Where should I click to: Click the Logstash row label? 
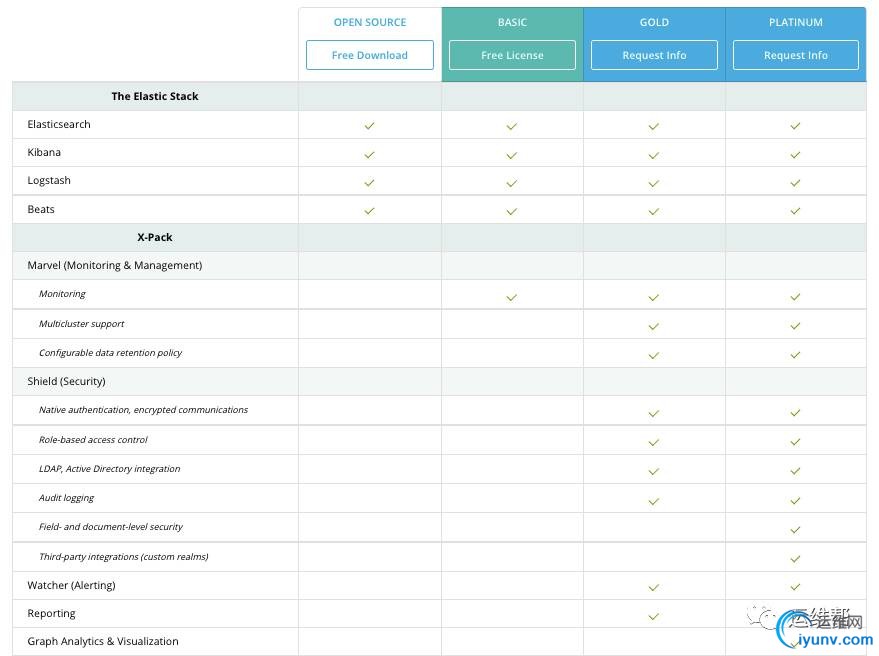pyautogui.click(x=49, y=181)
